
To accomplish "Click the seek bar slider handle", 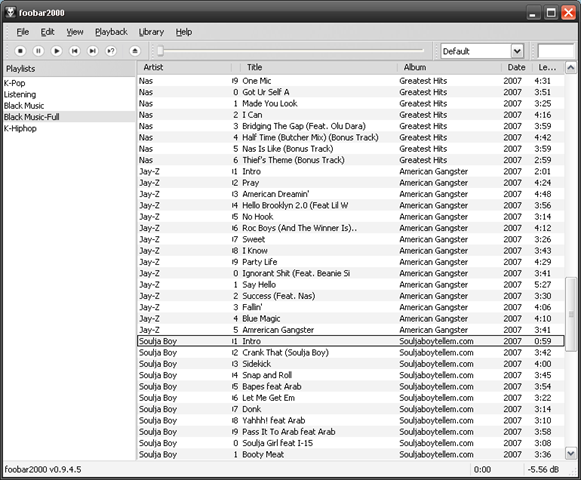I will pos(160,51).
